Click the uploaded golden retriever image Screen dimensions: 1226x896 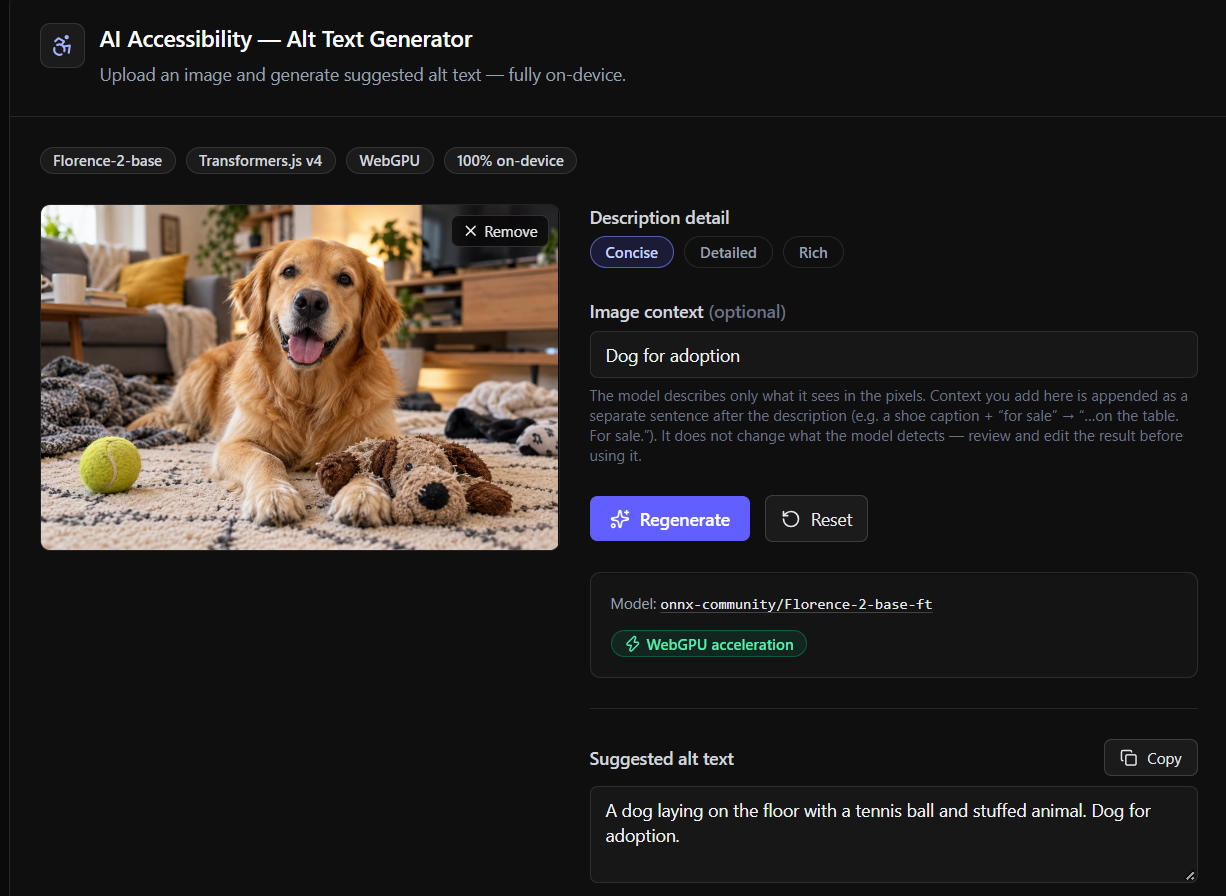tap(300, 377)
